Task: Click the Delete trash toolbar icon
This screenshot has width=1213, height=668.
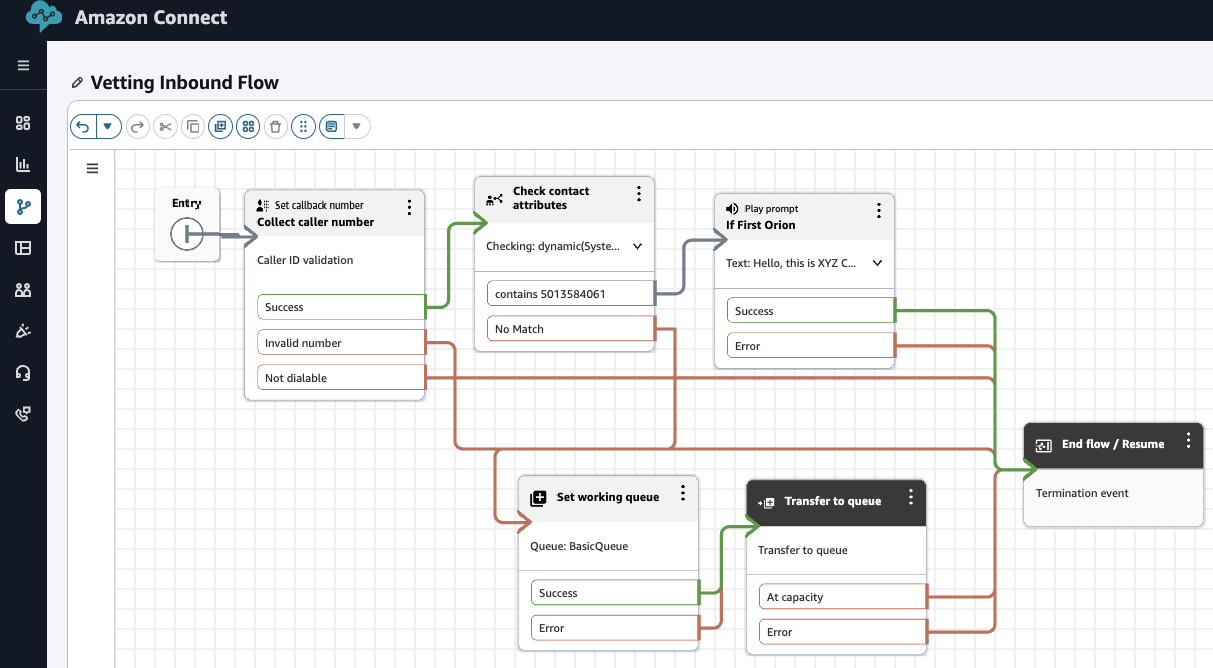Action: [x=276, y=127]
